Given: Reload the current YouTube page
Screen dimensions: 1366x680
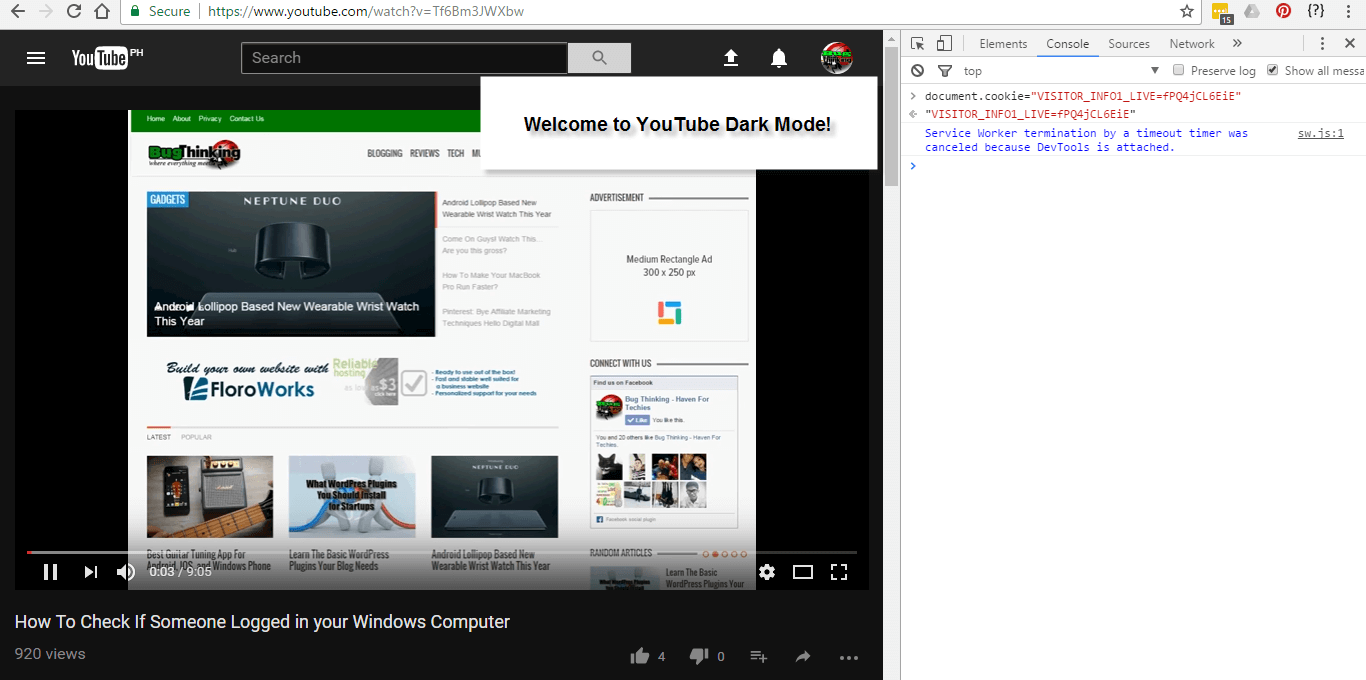Looking at the screenshot, I should (x=73, y=12).
